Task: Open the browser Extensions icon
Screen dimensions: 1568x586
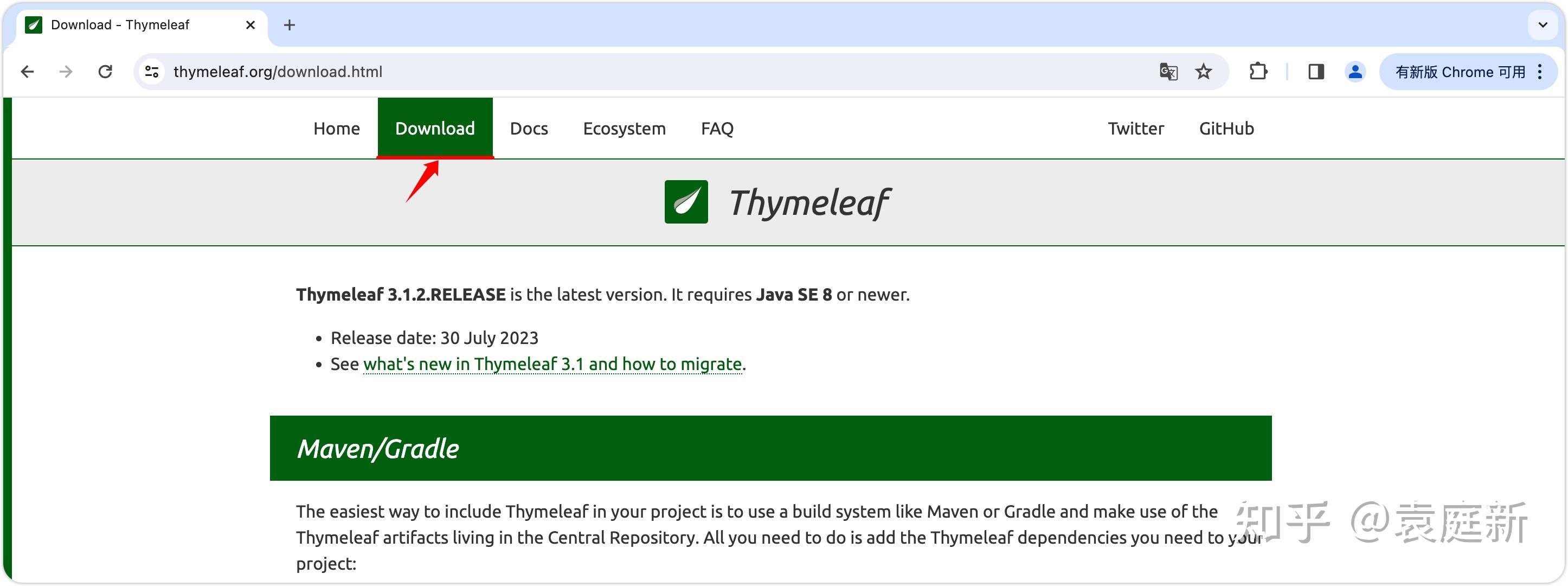Action: [1258, 71]
